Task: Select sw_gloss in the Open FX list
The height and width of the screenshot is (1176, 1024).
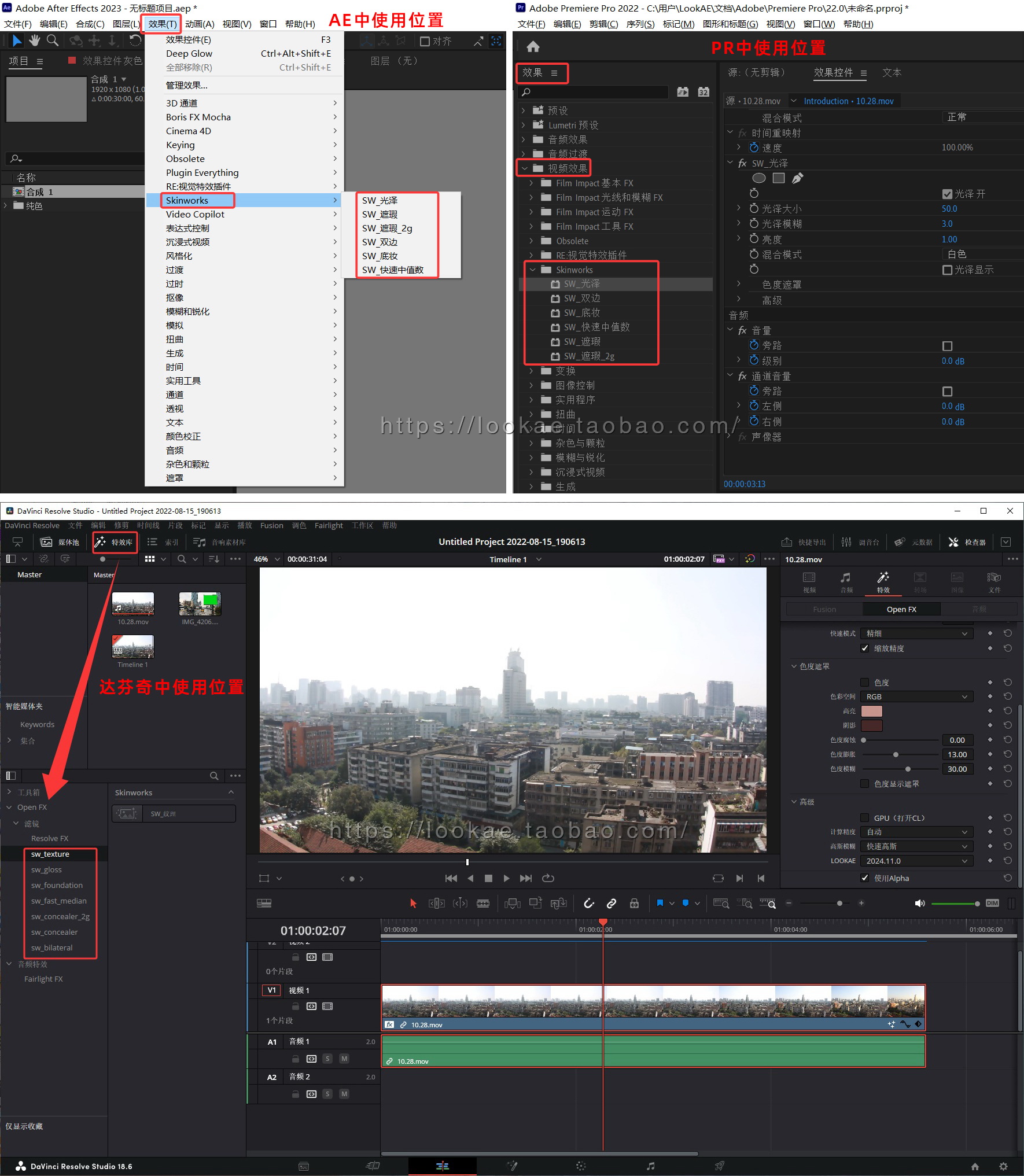Action: 46,869
